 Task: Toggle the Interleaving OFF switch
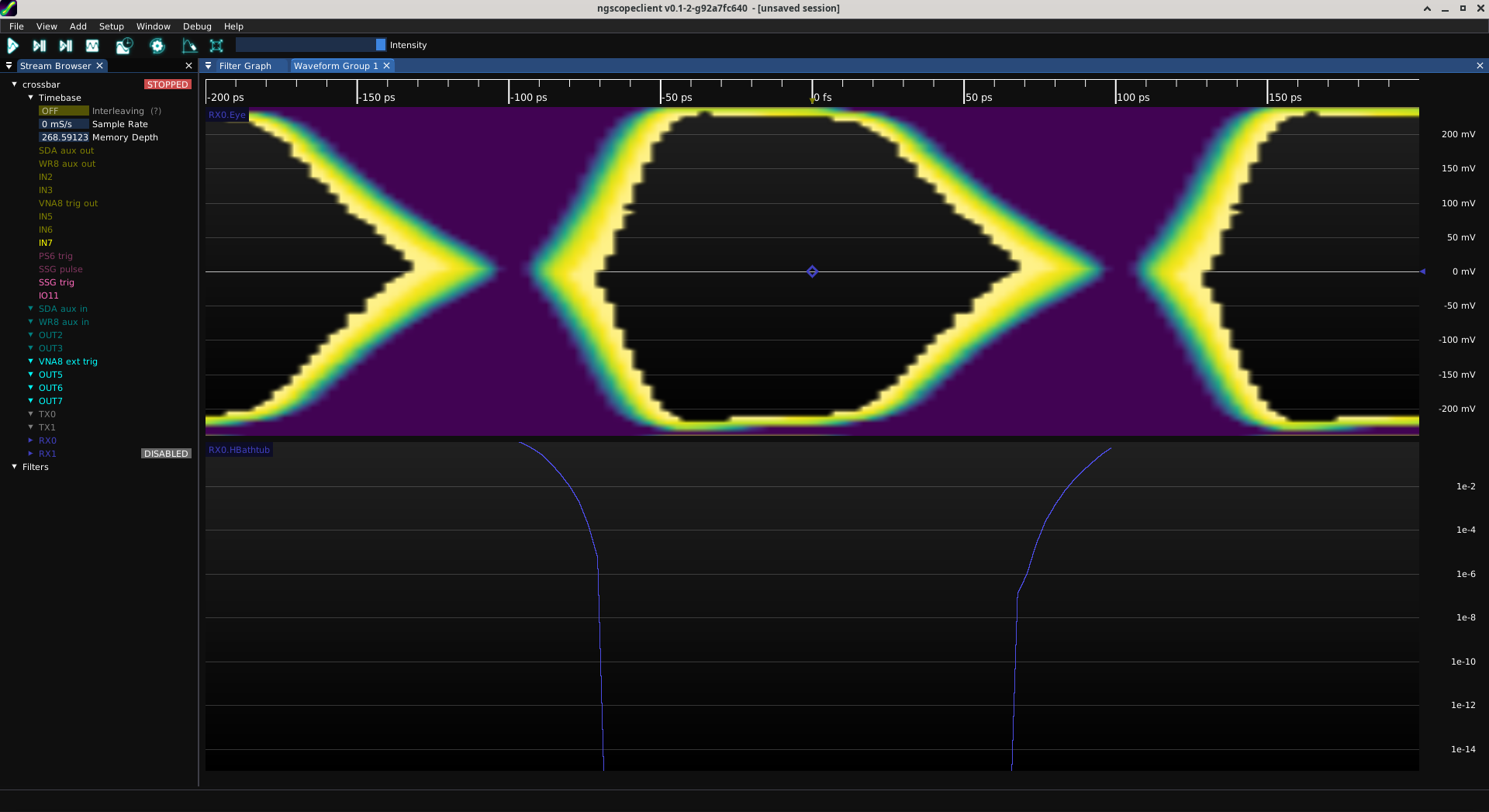(x=64, y=111)
